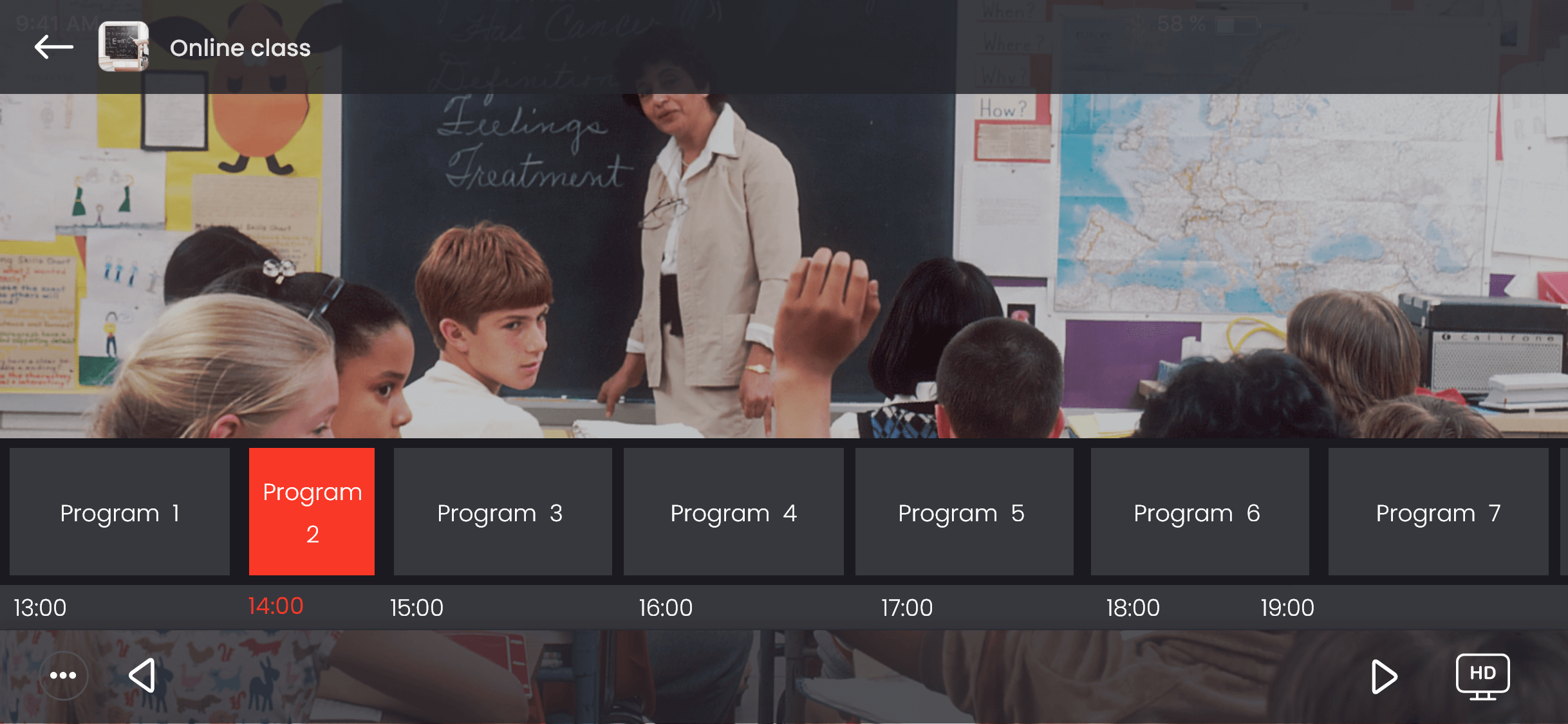Expand Program 6 schedule details
This screenshot has width=1568, height=724.
click(1196, 512)
